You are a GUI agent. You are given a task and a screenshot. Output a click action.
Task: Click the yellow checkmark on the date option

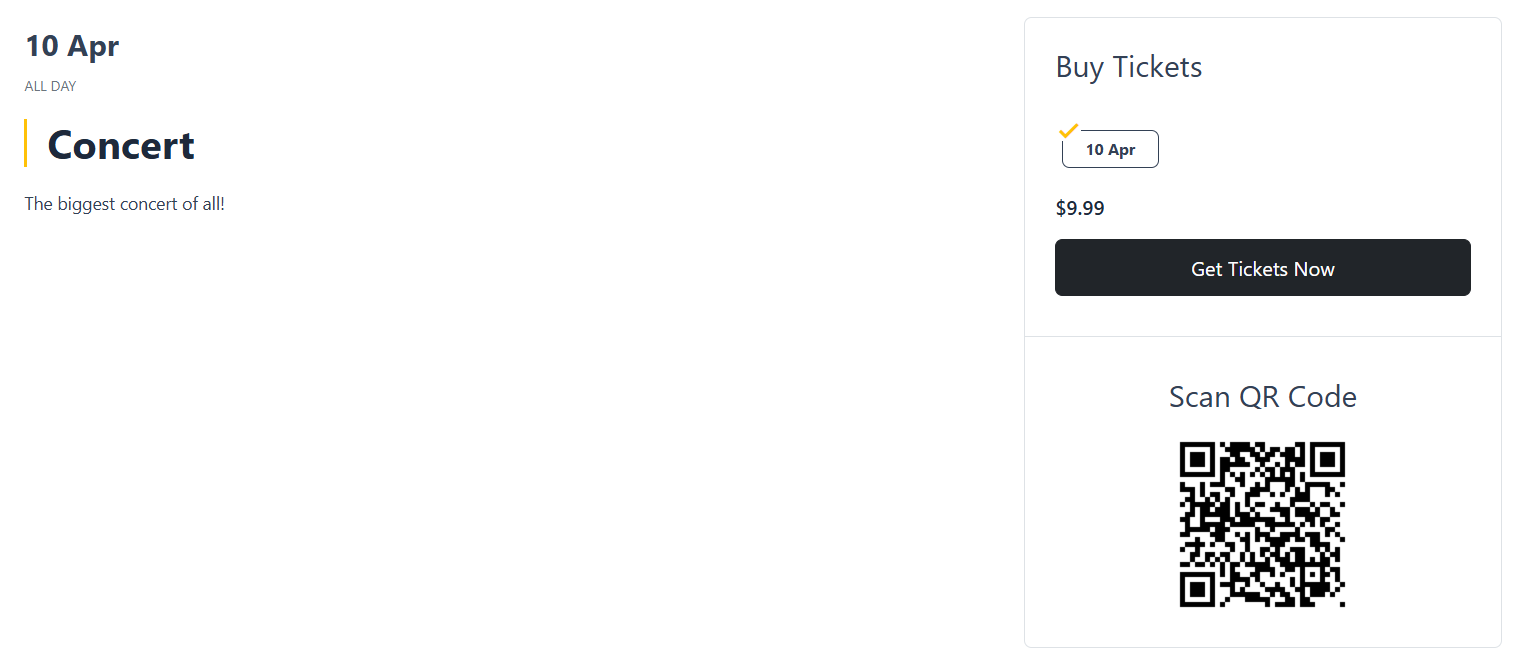pos(1068,130)
